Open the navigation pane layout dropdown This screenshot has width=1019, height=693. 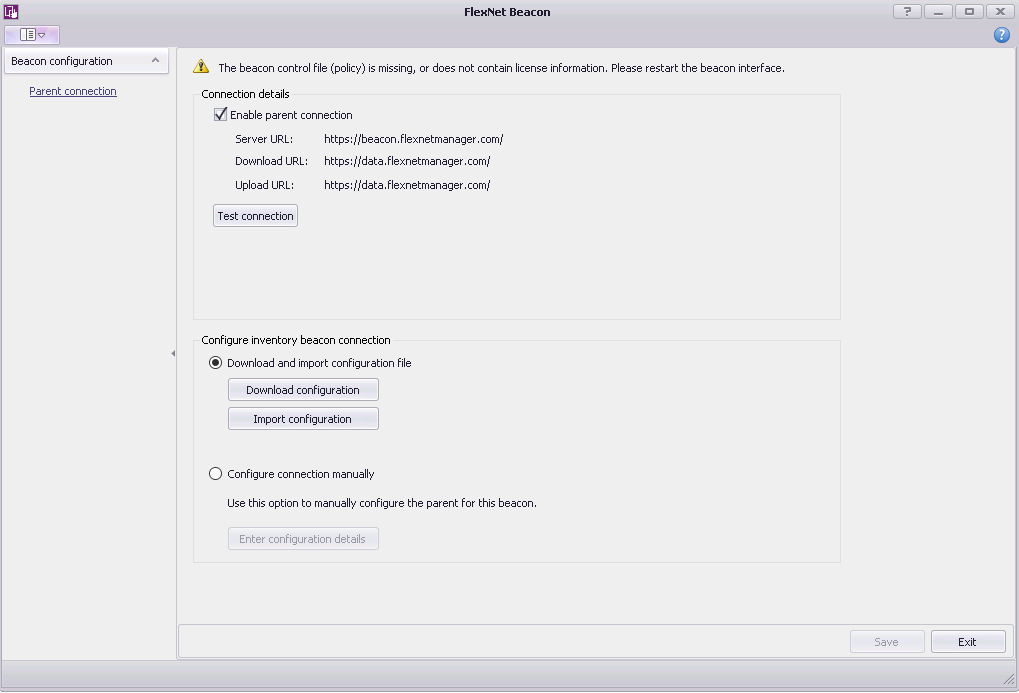(x=32, y=34)
